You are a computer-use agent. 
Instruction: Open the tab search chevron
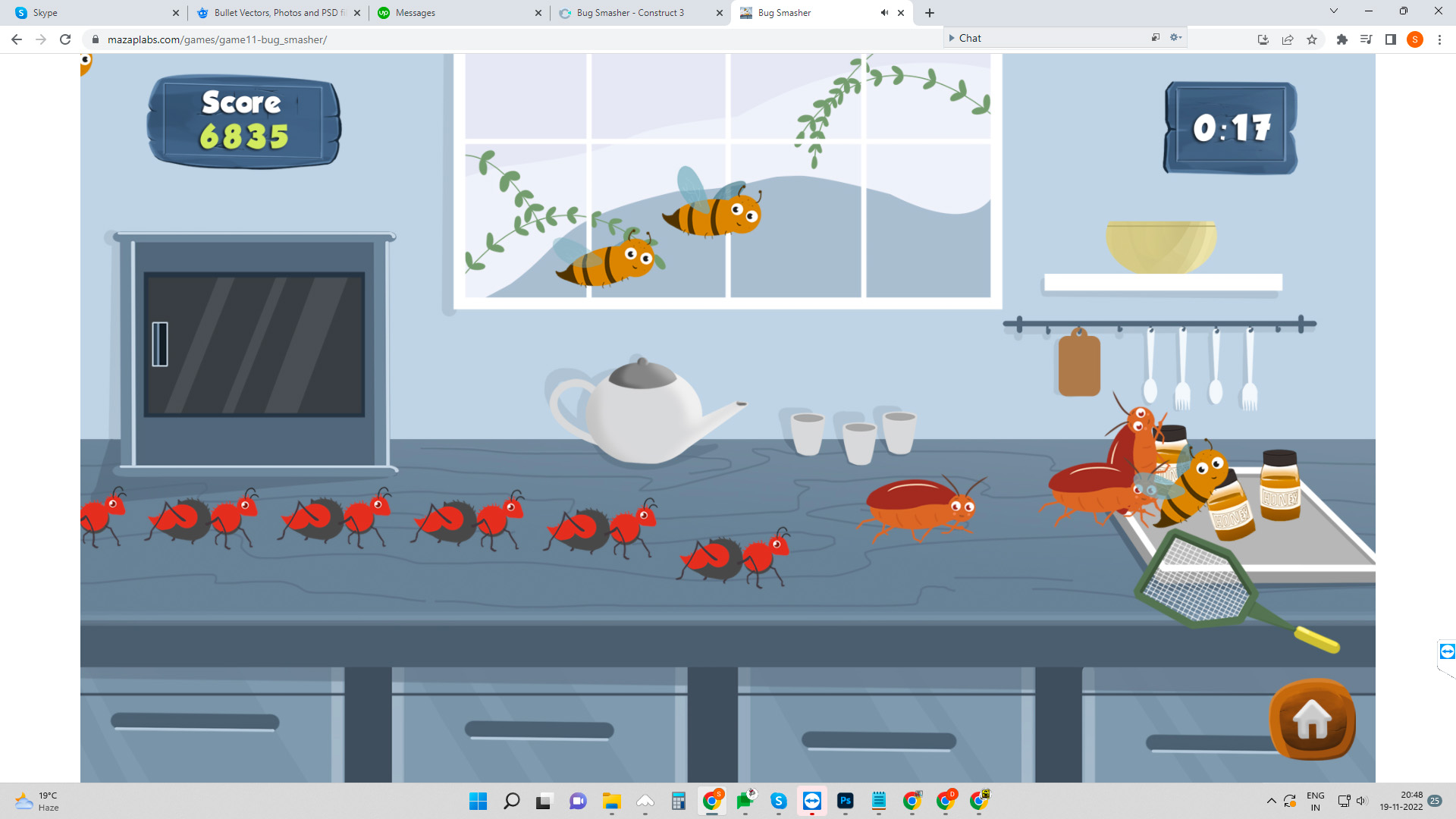(1333, 11)
